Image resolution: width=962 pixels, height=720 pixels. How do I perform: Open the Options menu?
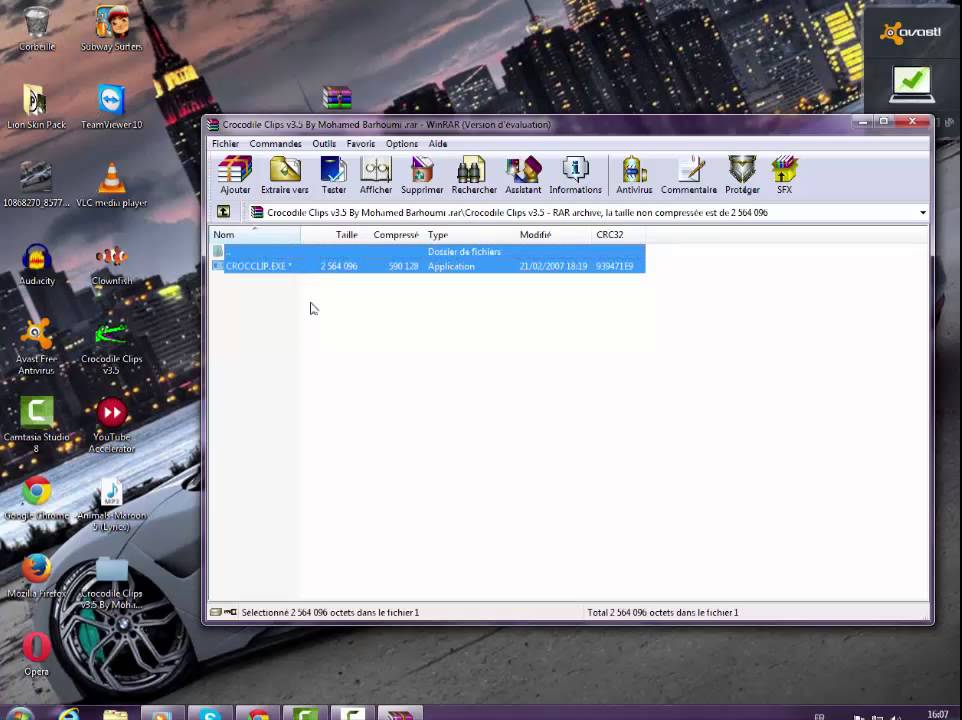pos(402,144)
